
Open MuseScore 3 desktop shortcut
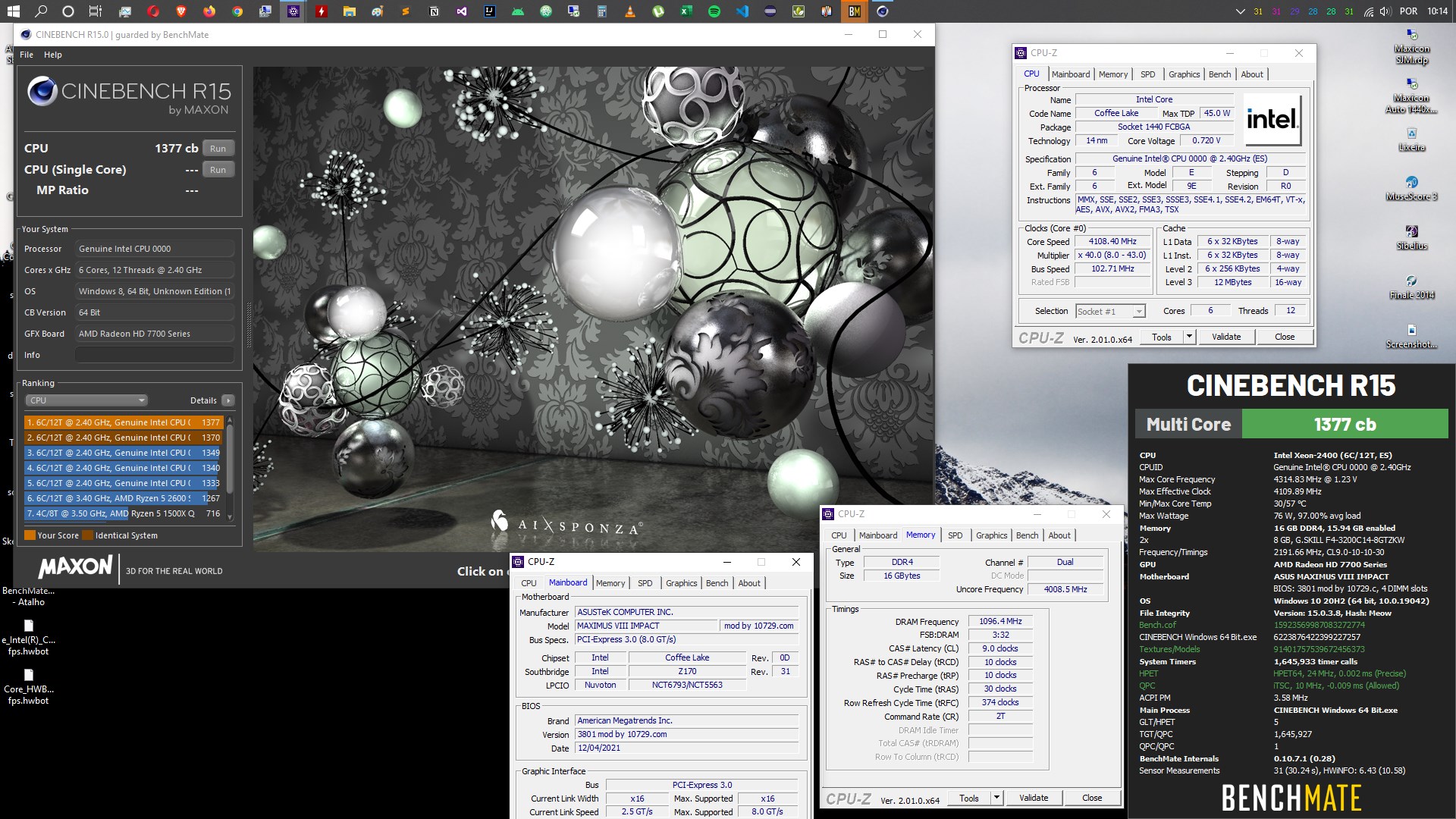1411,188
